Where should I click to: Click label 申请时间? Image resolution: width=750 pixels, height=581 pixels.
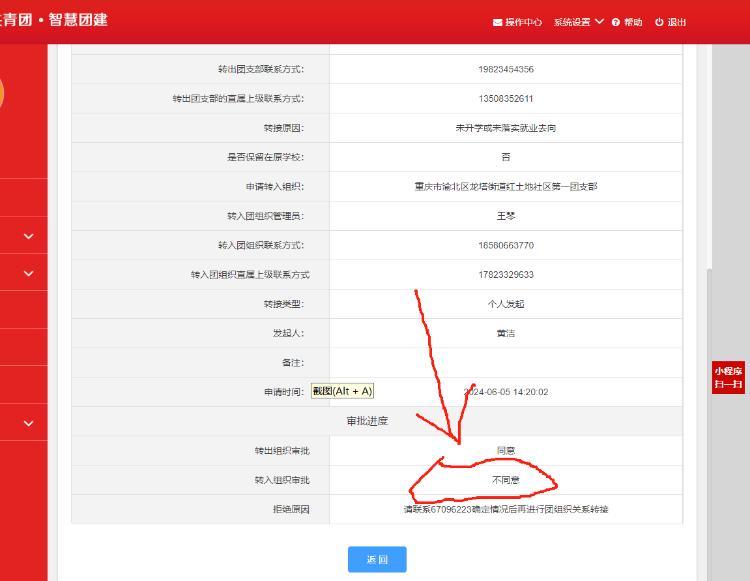click(x=284, y=392)
